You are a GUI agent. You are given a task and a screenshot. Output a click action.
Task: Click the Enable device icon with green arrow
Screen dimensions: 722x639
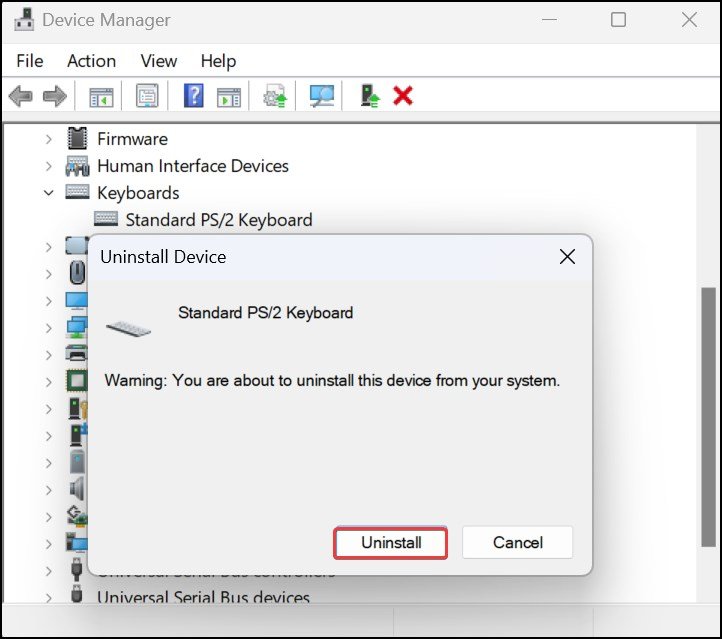[x=370, y=96]
